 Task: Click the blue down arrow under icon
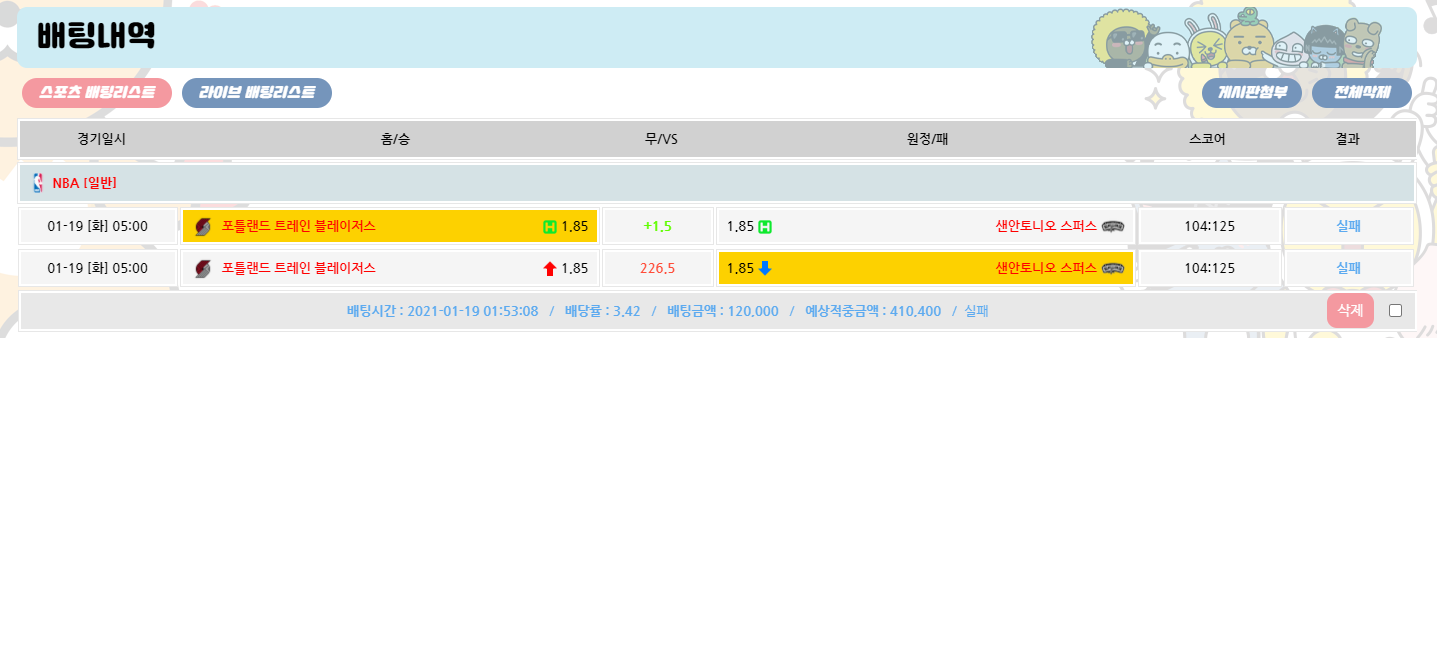[765, 268]
